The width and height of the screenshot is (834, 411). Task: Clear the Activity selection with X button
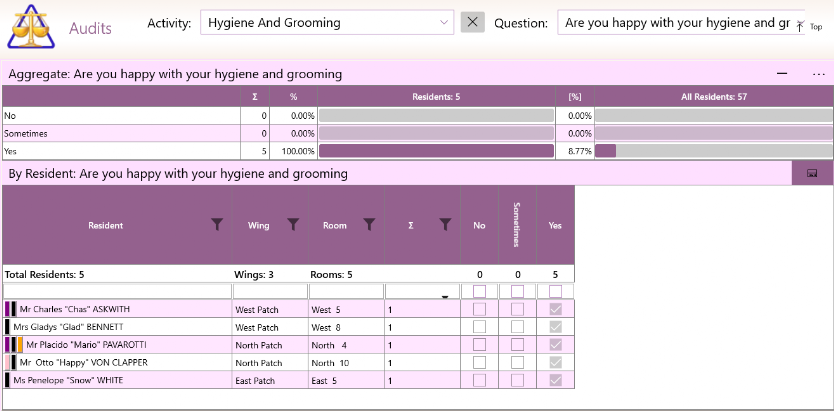click(x=472, y=22)
